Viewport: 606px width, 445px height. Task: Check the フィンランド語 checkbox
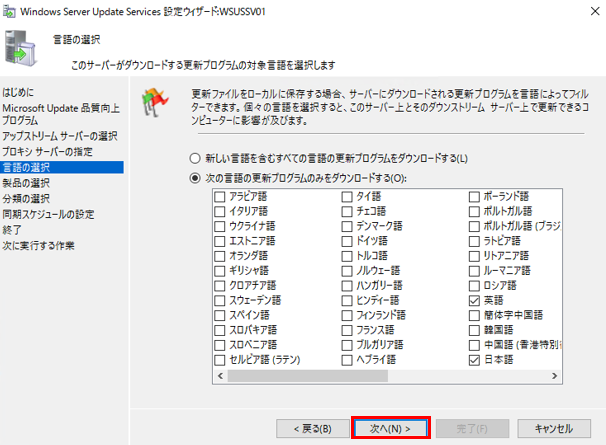click(347, 315)
